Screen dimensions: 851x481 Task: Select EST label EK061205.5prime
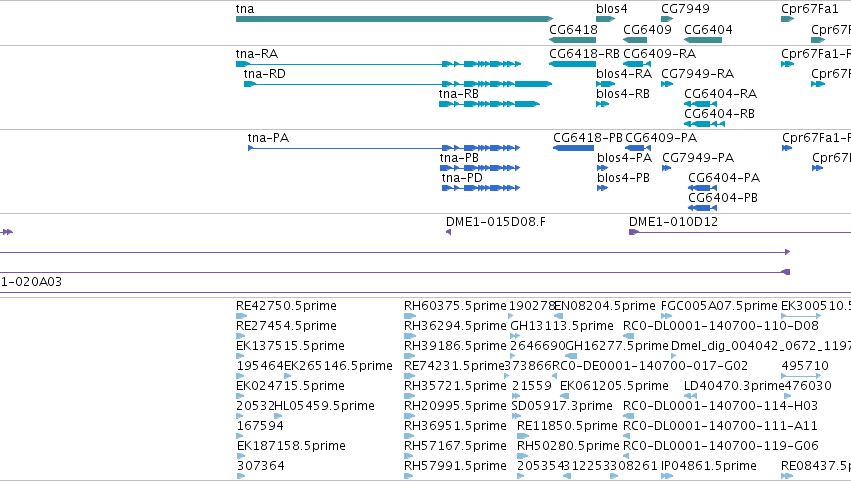[614, 387]
